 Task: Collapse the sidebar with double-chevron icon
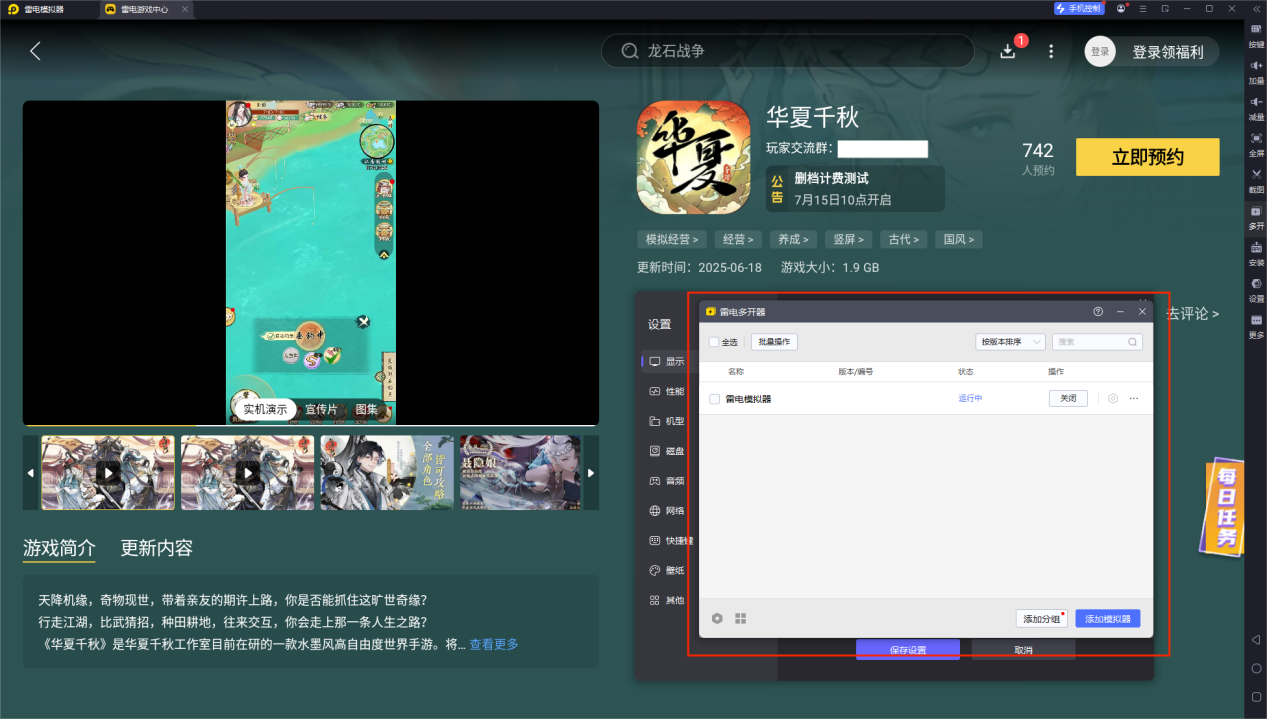(x=1256, y=8)
